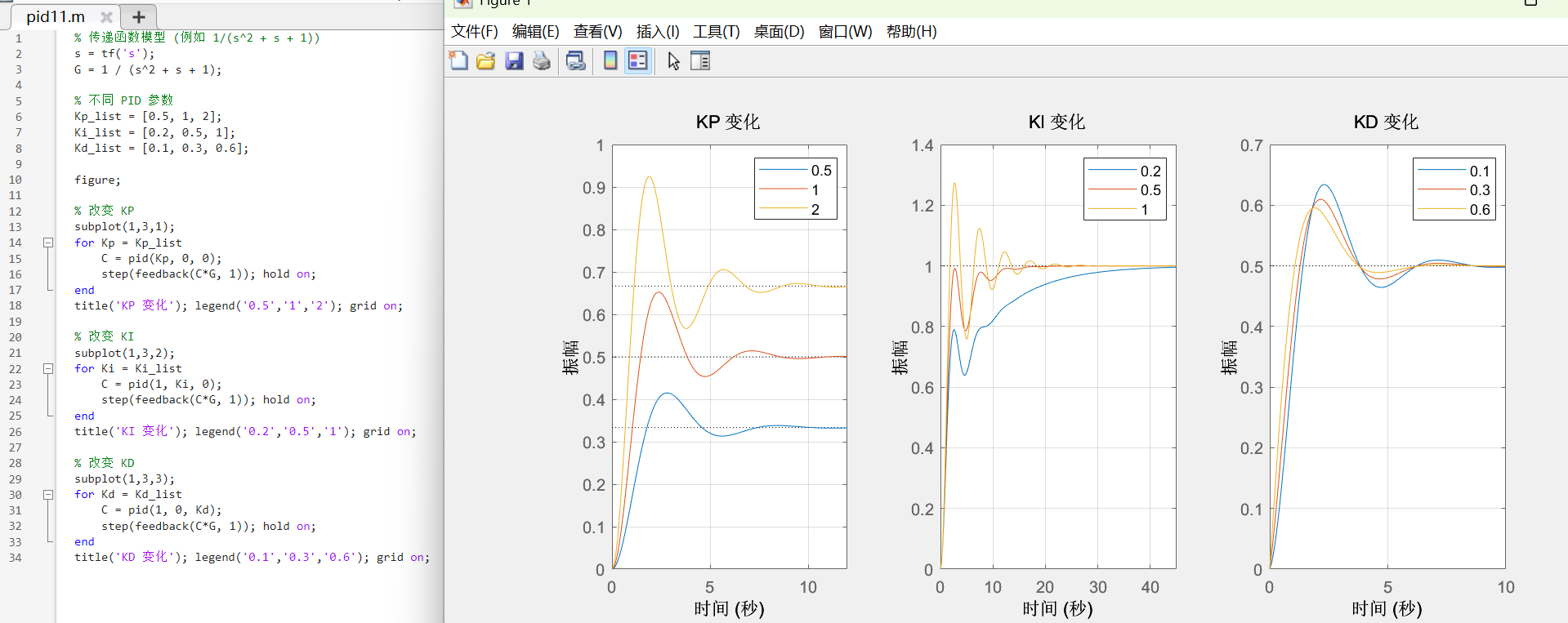Toggle the Insert Legend toolbar button
The image size is (1568, 623).
(x=638, y=60)
